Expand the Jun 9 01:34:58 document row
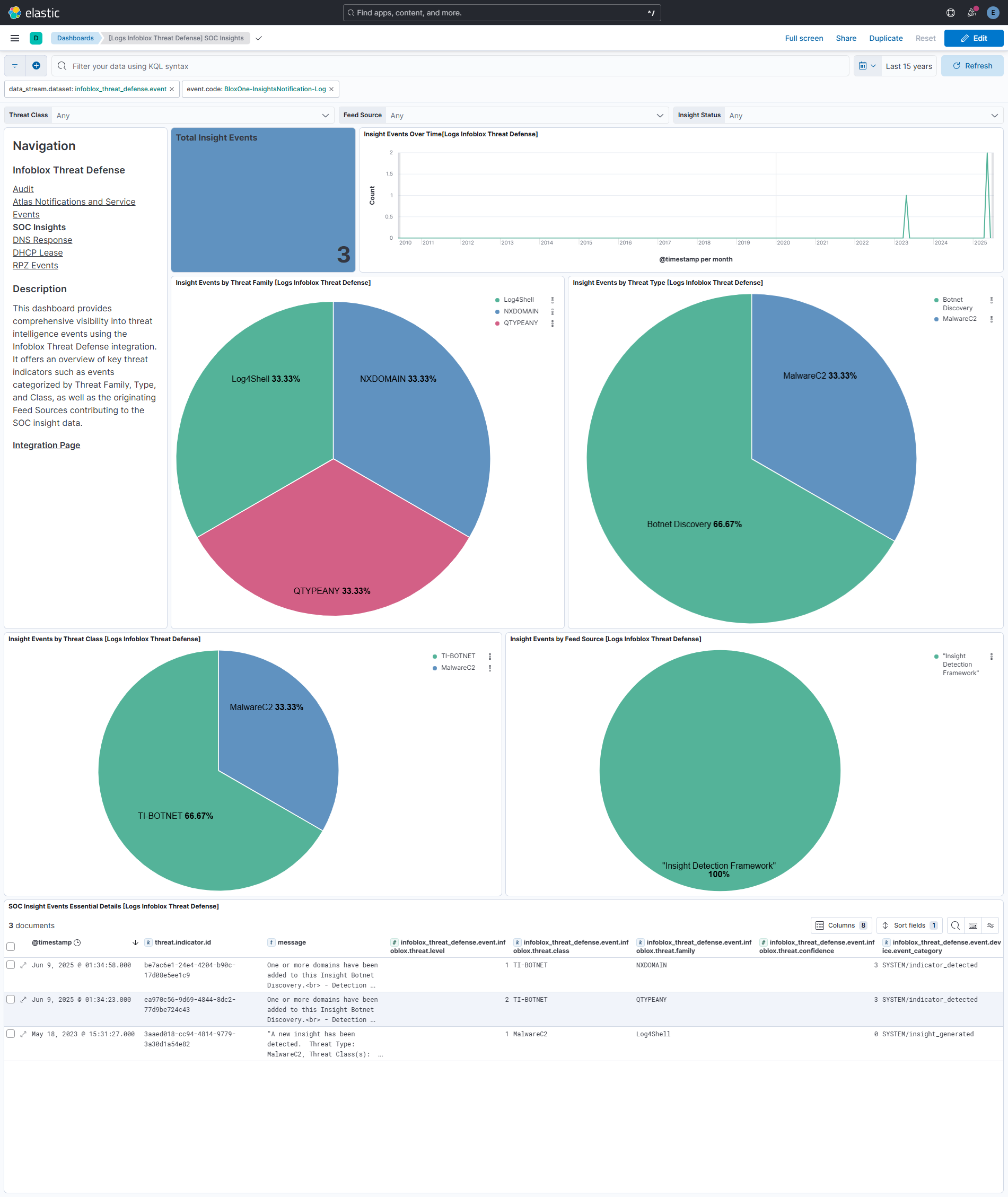This screenshot has width=1008, height=1197. tap(23, 965)
